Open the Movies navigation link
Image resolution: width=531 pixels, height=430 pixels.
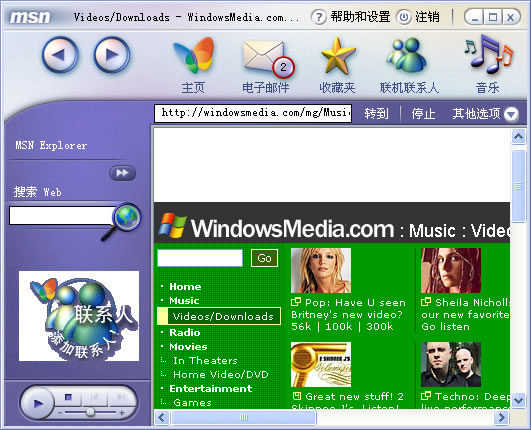click(188, 347)
